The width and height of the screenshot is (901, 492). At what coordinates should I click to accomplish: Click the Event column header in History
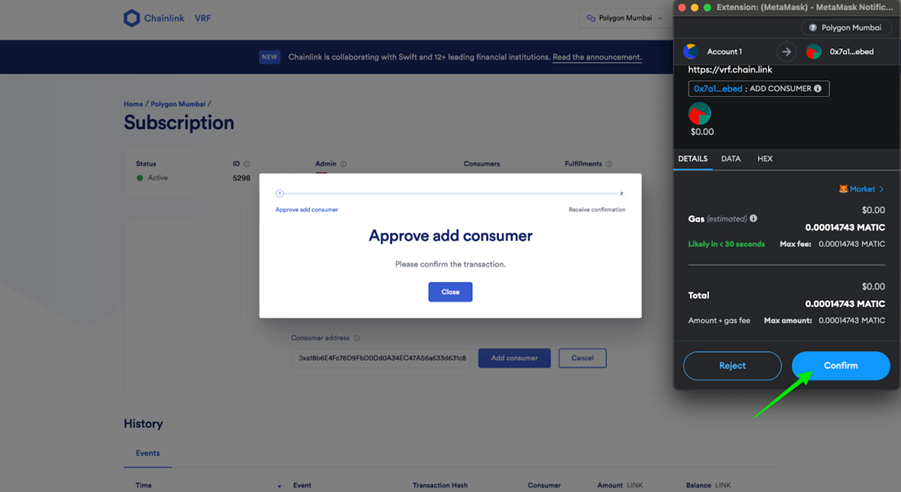[302, 486]
